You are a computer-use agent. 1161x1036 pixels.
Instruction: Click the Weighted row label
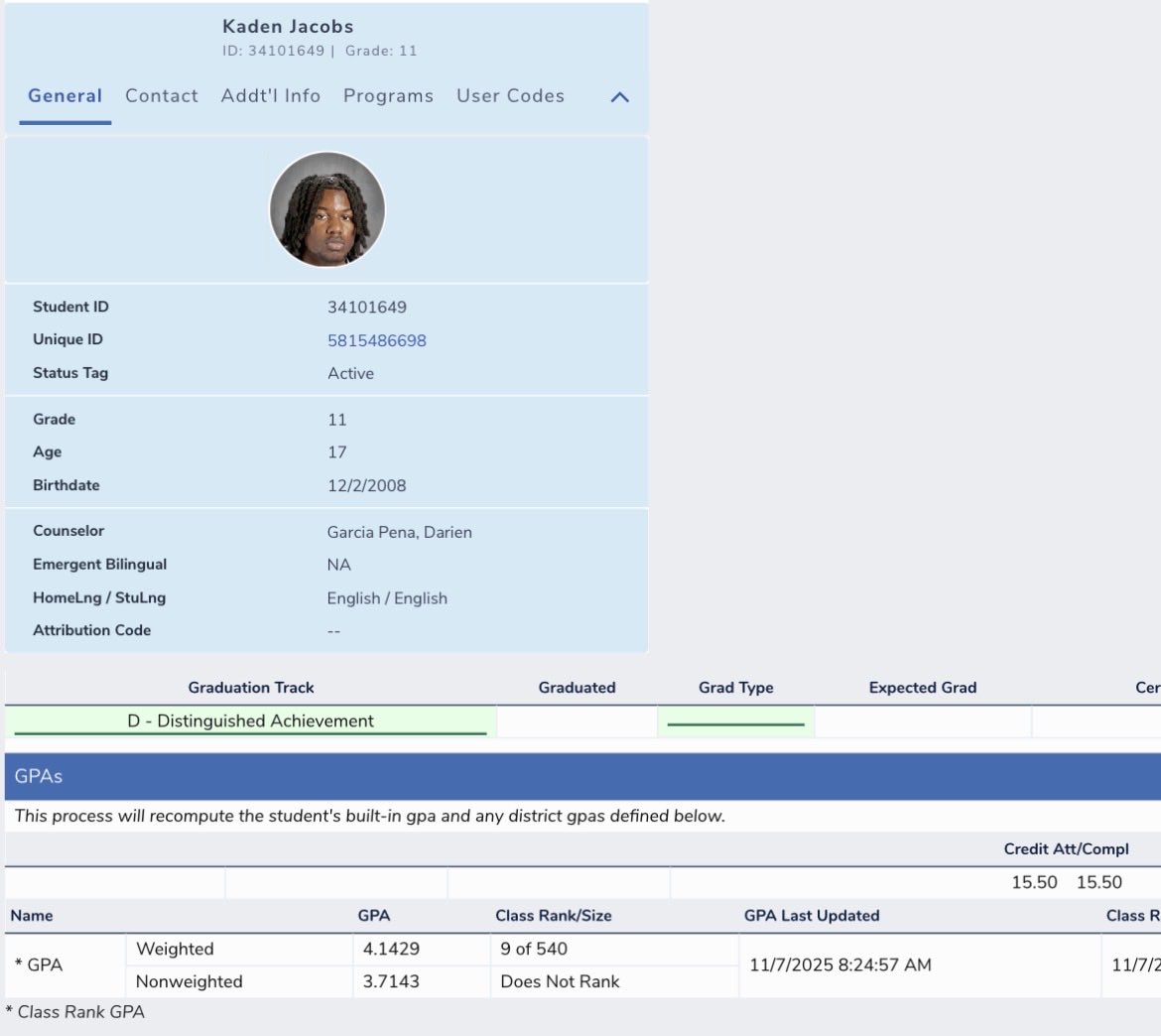tap(175, 950)
